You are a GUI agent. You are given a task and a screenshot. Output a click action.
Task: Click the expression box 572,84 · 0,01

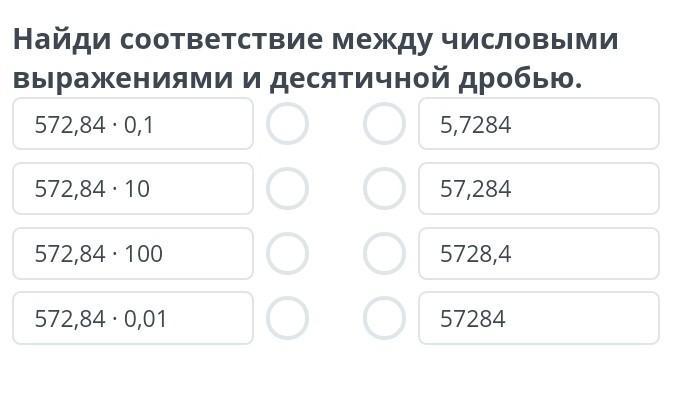click(x=133, y=318)
